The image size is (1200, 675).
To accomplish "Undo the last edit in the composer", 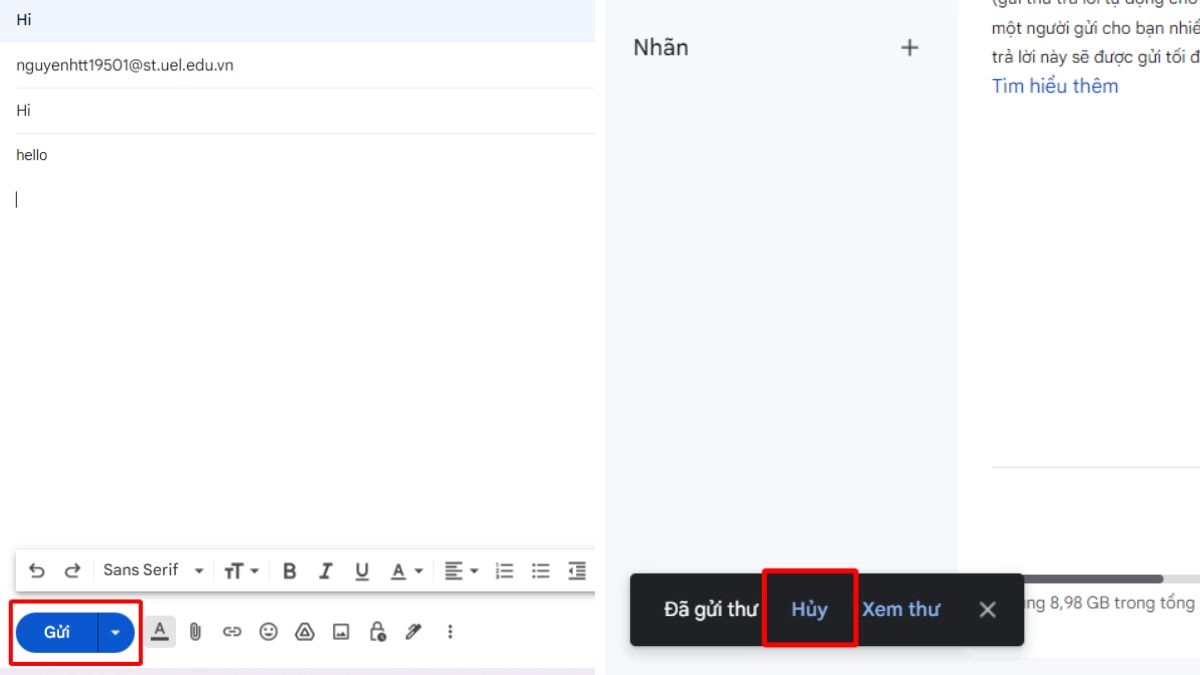I will coord(37,570).
